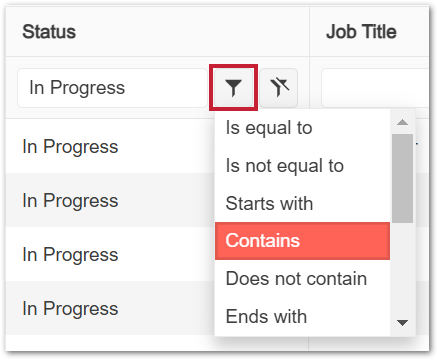
Task: Sort by the Job Title column header
Action: pyautogui.click(x=361, y=32)
